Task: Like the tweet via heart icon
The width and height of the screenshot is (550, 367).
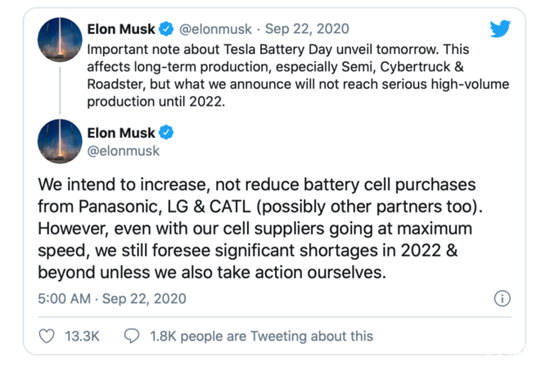Action: [47, 336]
